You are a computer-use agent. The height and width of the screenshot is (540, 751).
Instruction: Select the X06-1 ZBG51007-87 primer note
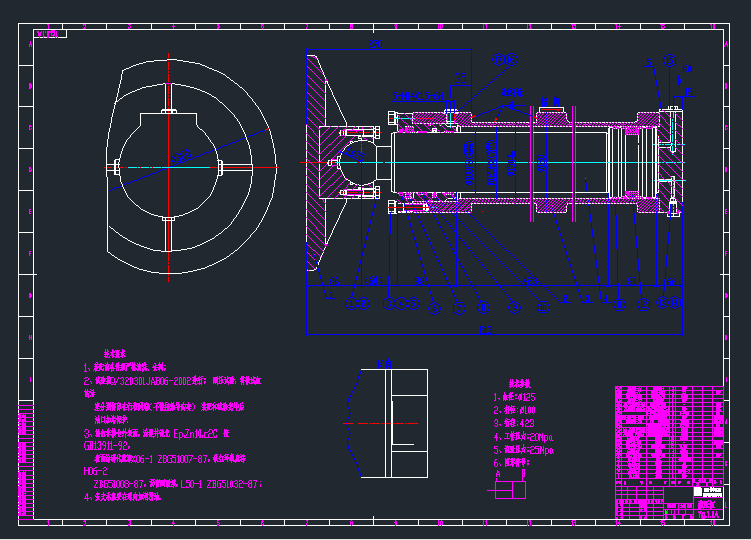click(170, 459)
